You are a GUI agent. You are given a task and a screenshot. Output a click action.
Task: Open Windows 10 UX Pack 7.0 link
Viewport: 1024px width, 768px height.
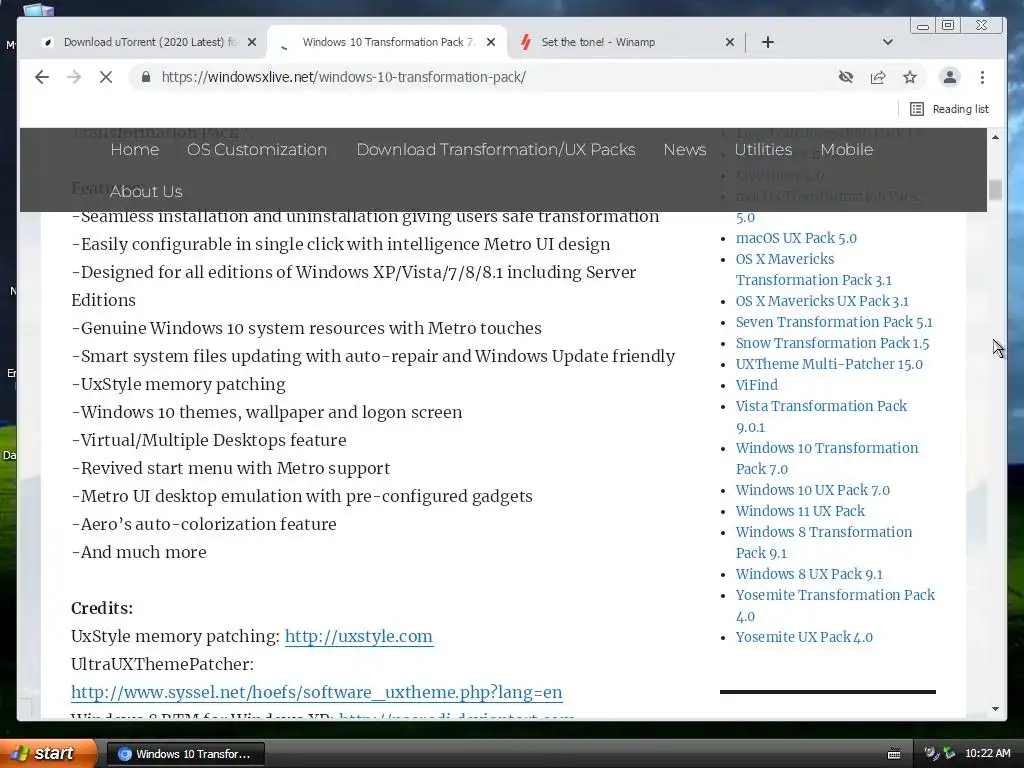coord(812,490)
